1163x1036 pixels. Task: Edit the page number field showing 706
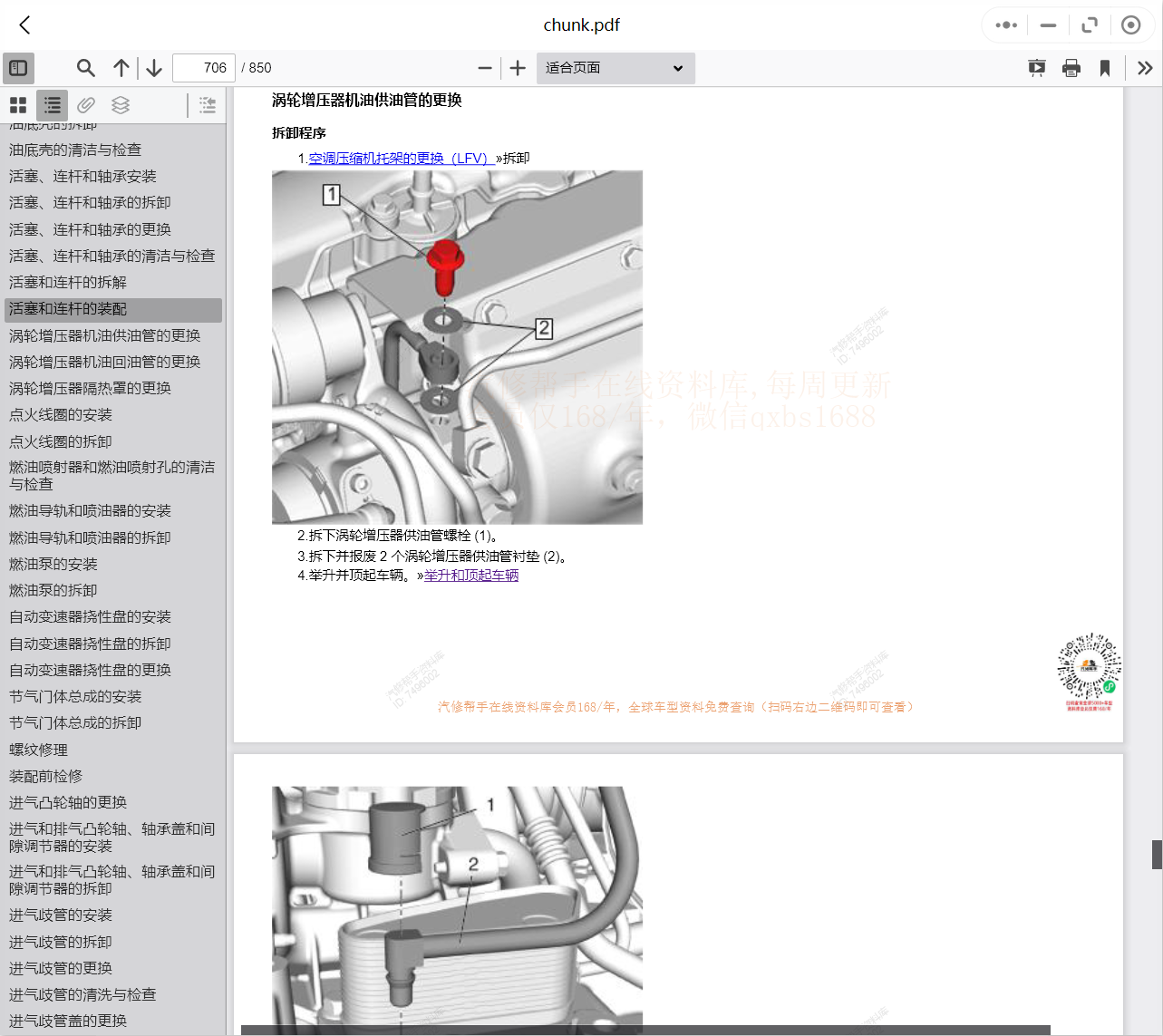(x=203, y=67)
